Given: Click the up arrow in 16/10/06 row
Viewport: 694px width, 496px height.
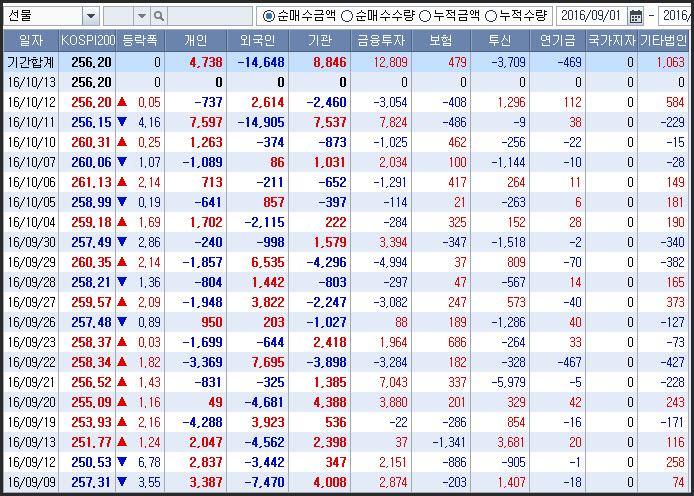Looking at the screenshot, I should (122, 182).
